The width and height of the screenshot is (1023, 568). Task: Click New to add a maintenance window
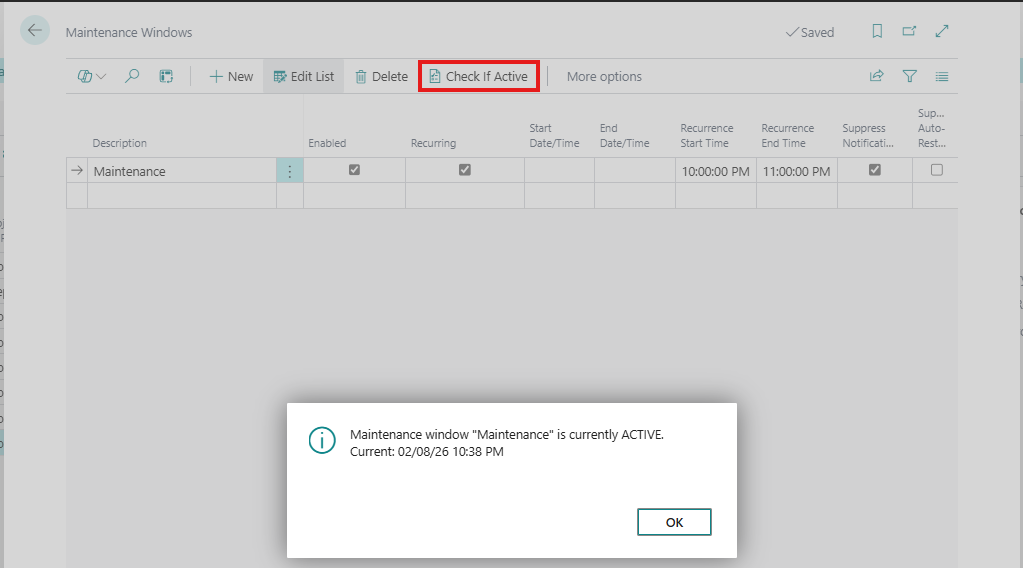(x=231, y=76)
